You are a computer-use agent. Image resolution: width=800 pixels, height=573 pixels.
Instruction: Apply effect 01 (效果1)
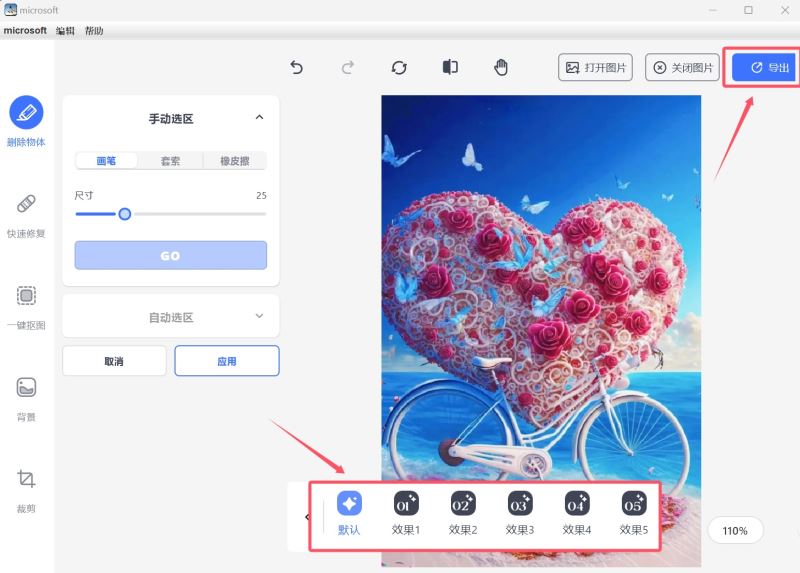(x=406, y=513)
